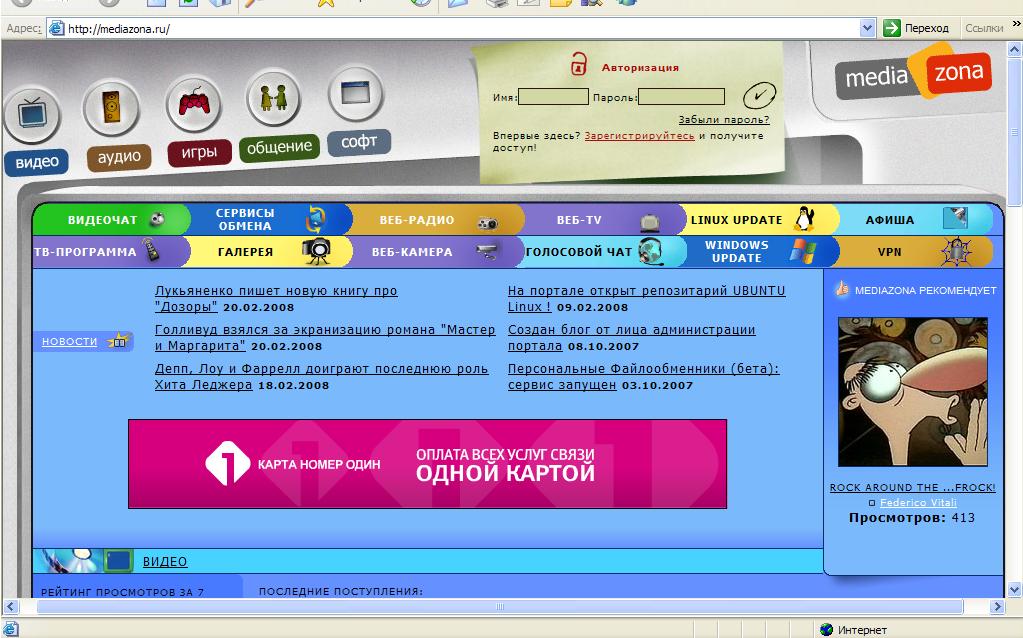Open the ВЕБ-РАДИО menu item

[x=417, y=220]
